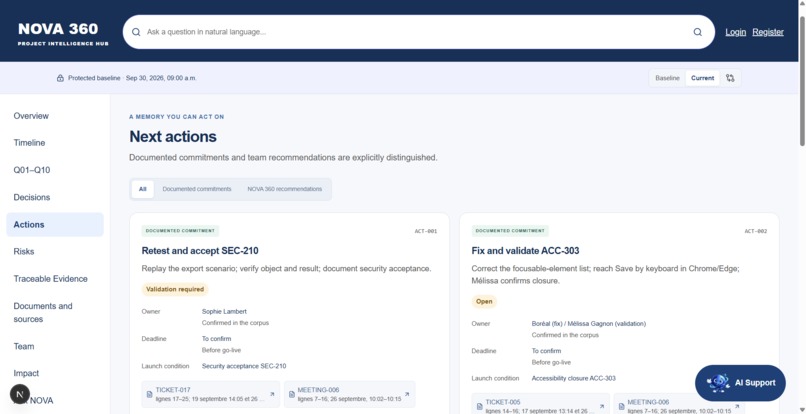Select the All filter tab
The width and height of the screenshot is (806, 414).
[142, 189]
